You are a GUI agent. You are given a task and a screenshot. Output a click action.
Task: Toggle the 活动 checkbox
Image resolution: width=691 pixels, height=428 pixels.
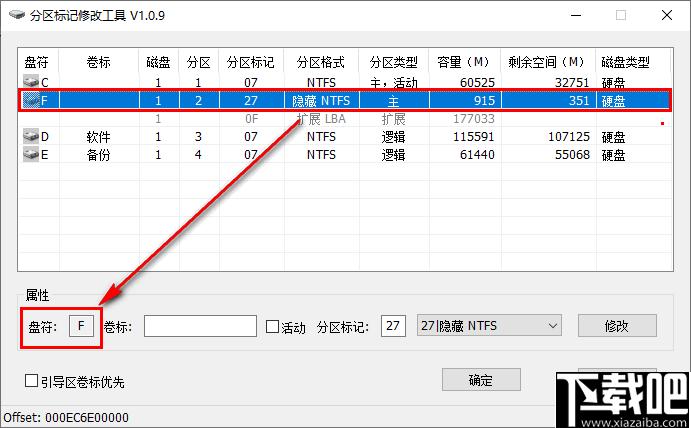click(272, 327)
